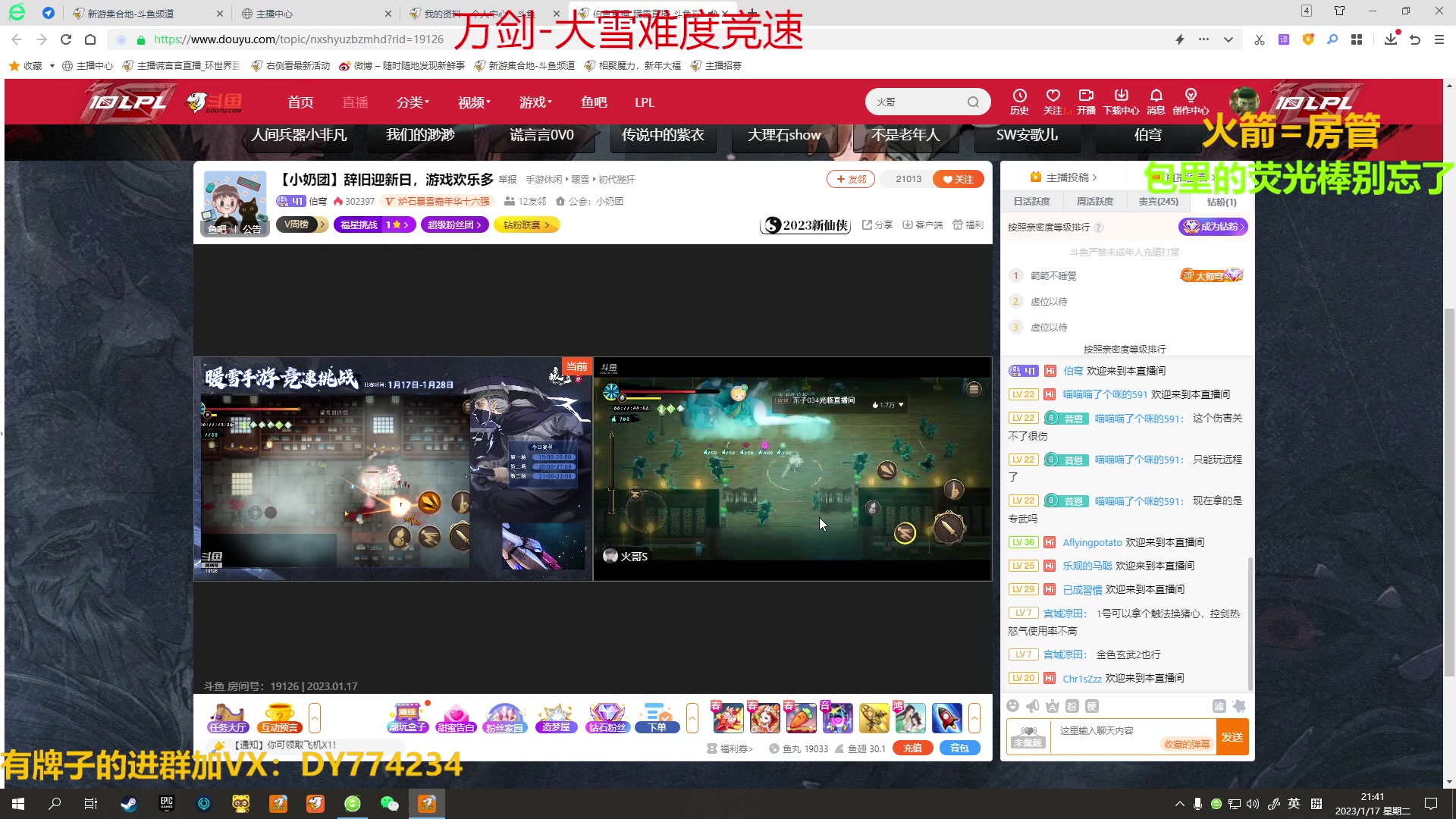Click the megaphone horn icon in chat toolbar
Image resolution: width=1456 pixels, height=819 pixels.
(1033, 706)
